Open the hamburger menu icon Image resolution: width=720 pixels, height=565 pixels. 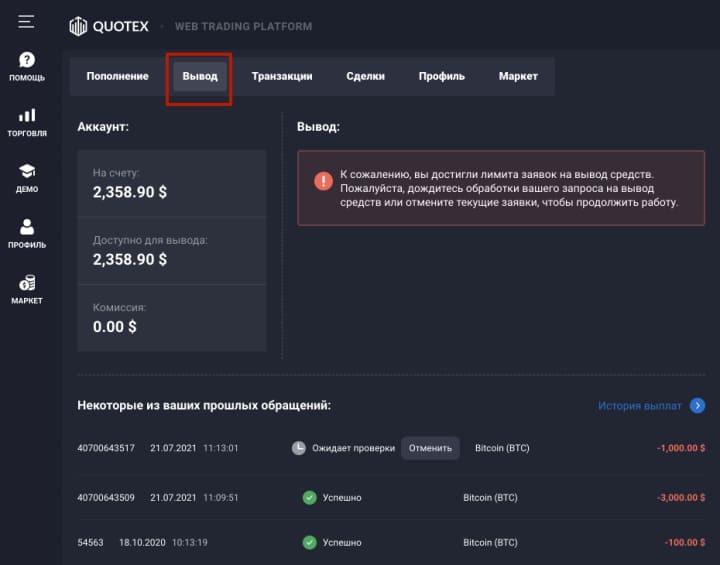(26, 21)
